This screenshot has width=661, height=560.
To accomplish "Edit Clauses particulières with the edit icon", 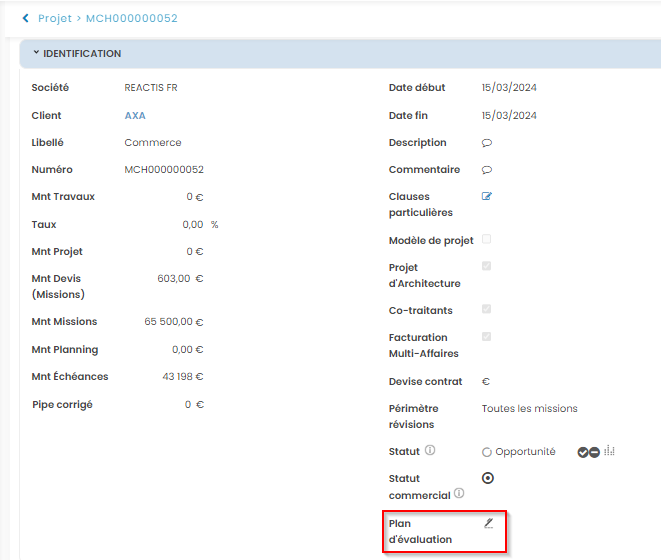I will [x=487, y=197].
